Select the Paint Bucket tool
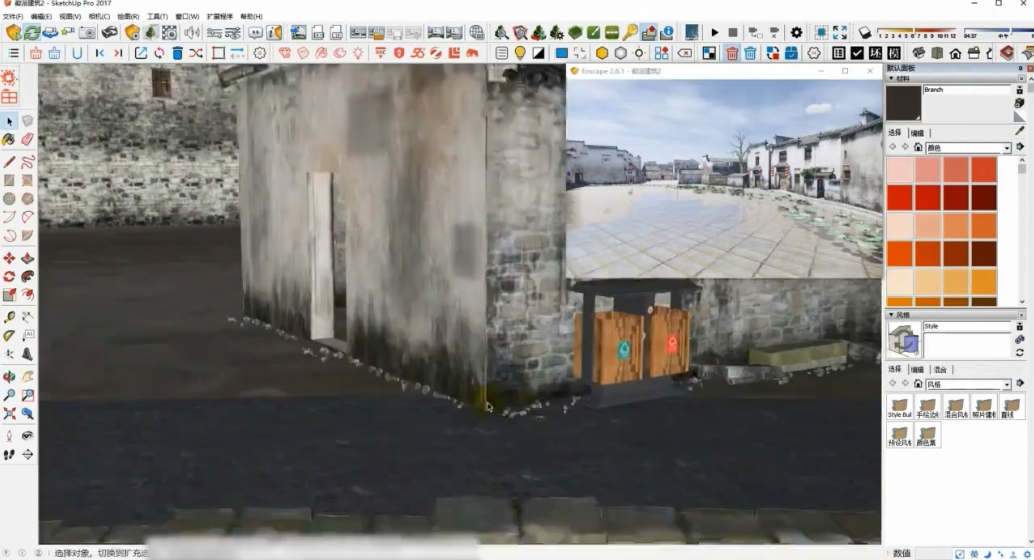Screen dimensions: 1034x560 [9, 139]
